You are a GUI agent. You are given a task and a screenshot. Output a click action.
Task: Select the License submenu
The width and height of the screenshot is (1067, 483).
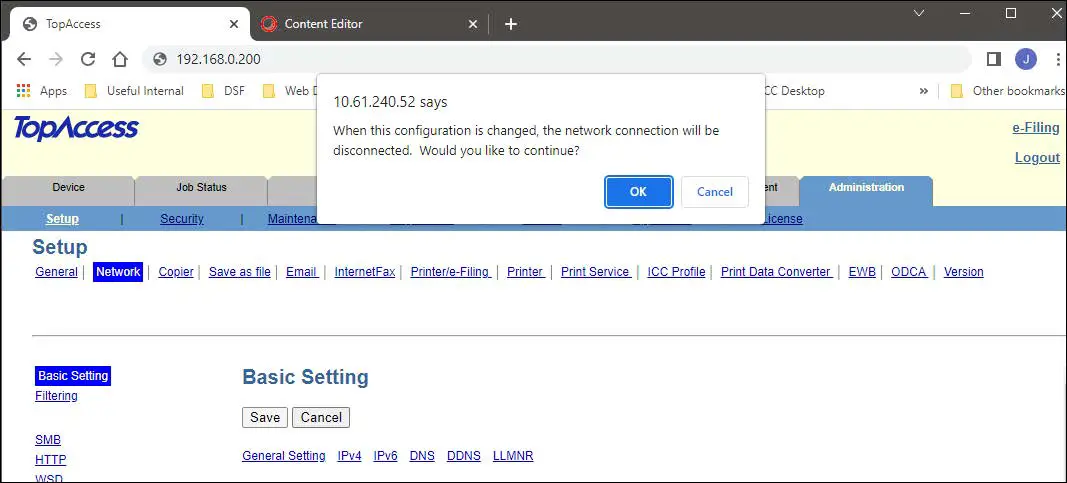pos(782,219)
